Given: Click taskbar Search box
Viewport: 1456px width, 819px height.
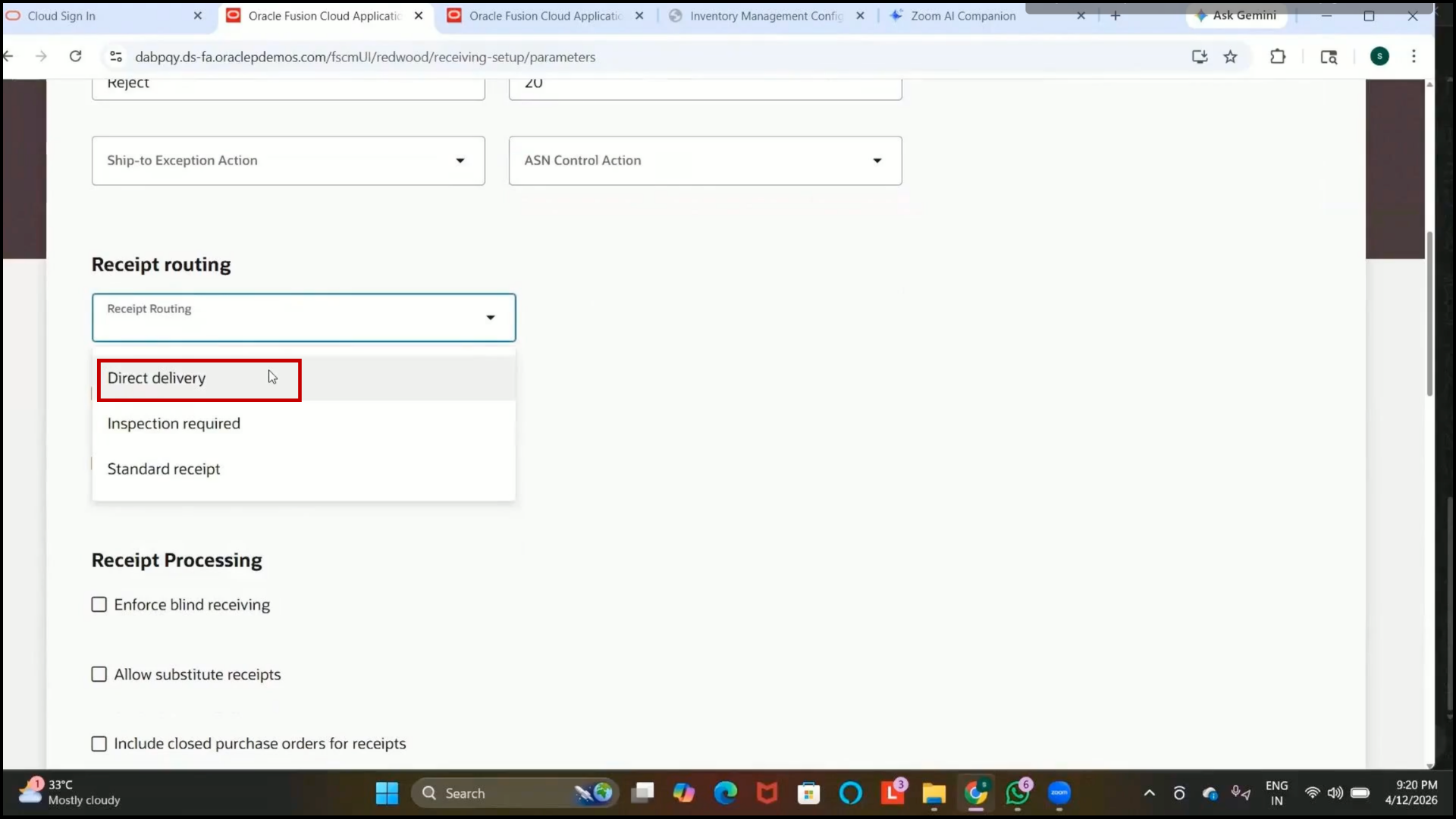Looking at the screenshot, I should (x=516, y=793).
